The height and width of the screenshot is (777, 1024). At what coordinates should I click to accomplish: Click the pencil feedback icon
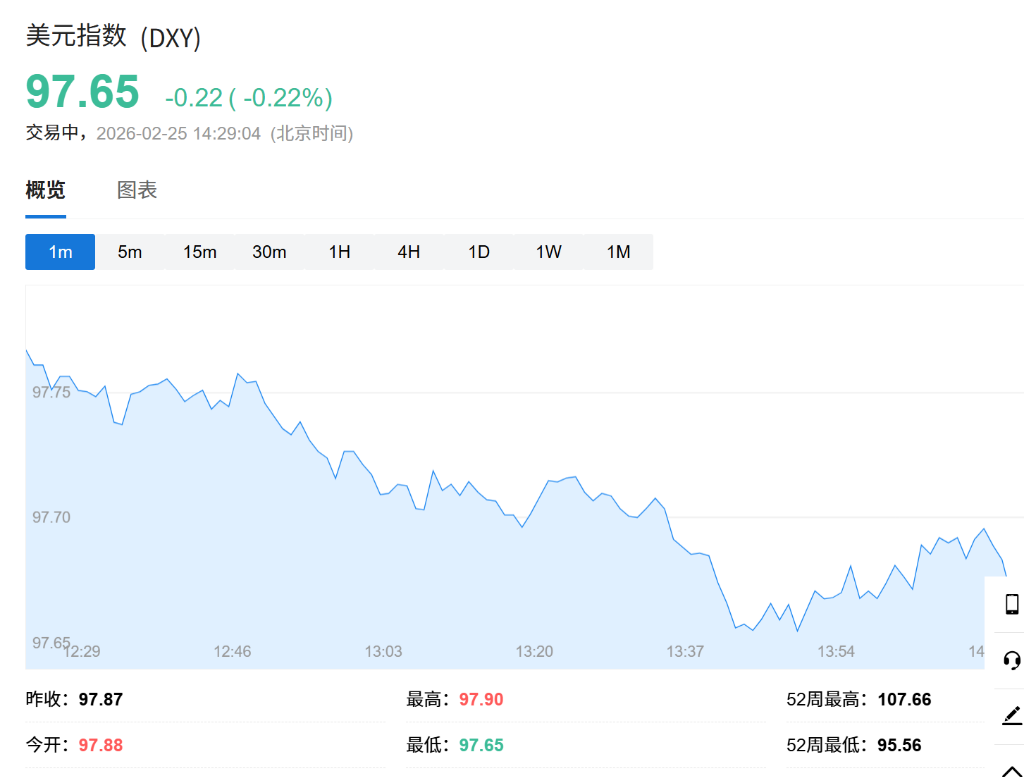[x=1011, y=715]
